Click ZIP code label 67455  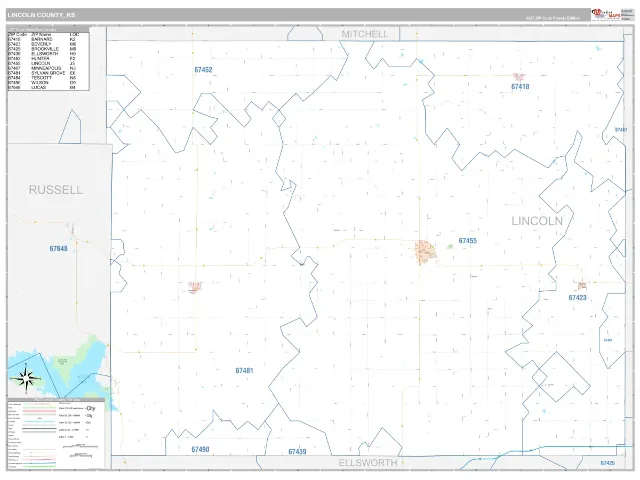467,241
